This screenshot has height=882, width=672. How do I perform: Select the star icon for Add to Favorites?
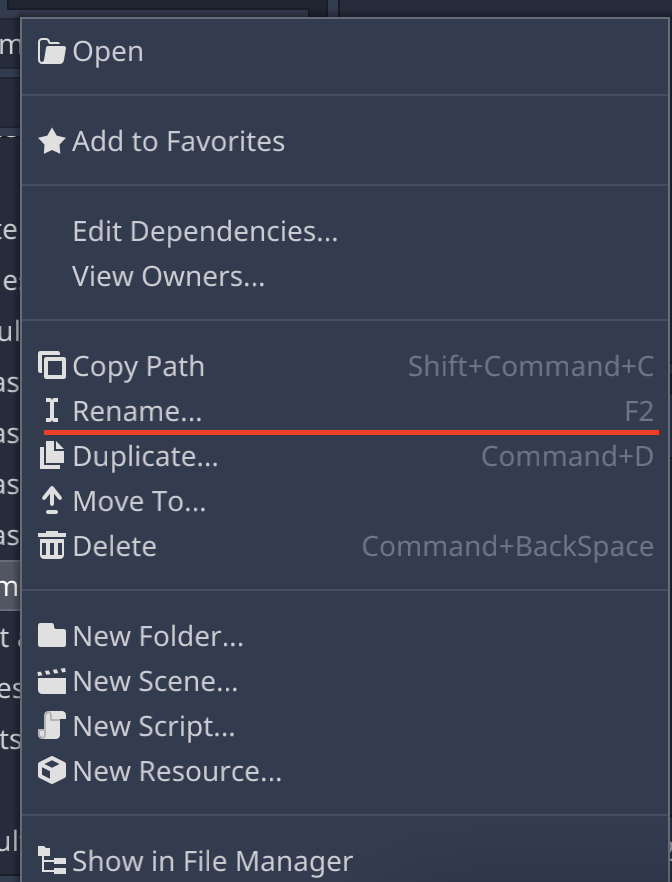click(x=51, y=141)
